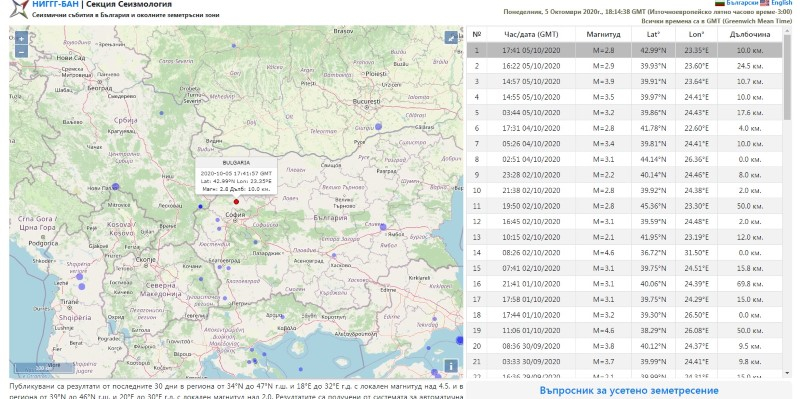This screenshot has height=399, width=800.
Task: Select event row 16 with depth 69.8 км
Action: pyautogui.click(x=624, y=284)
